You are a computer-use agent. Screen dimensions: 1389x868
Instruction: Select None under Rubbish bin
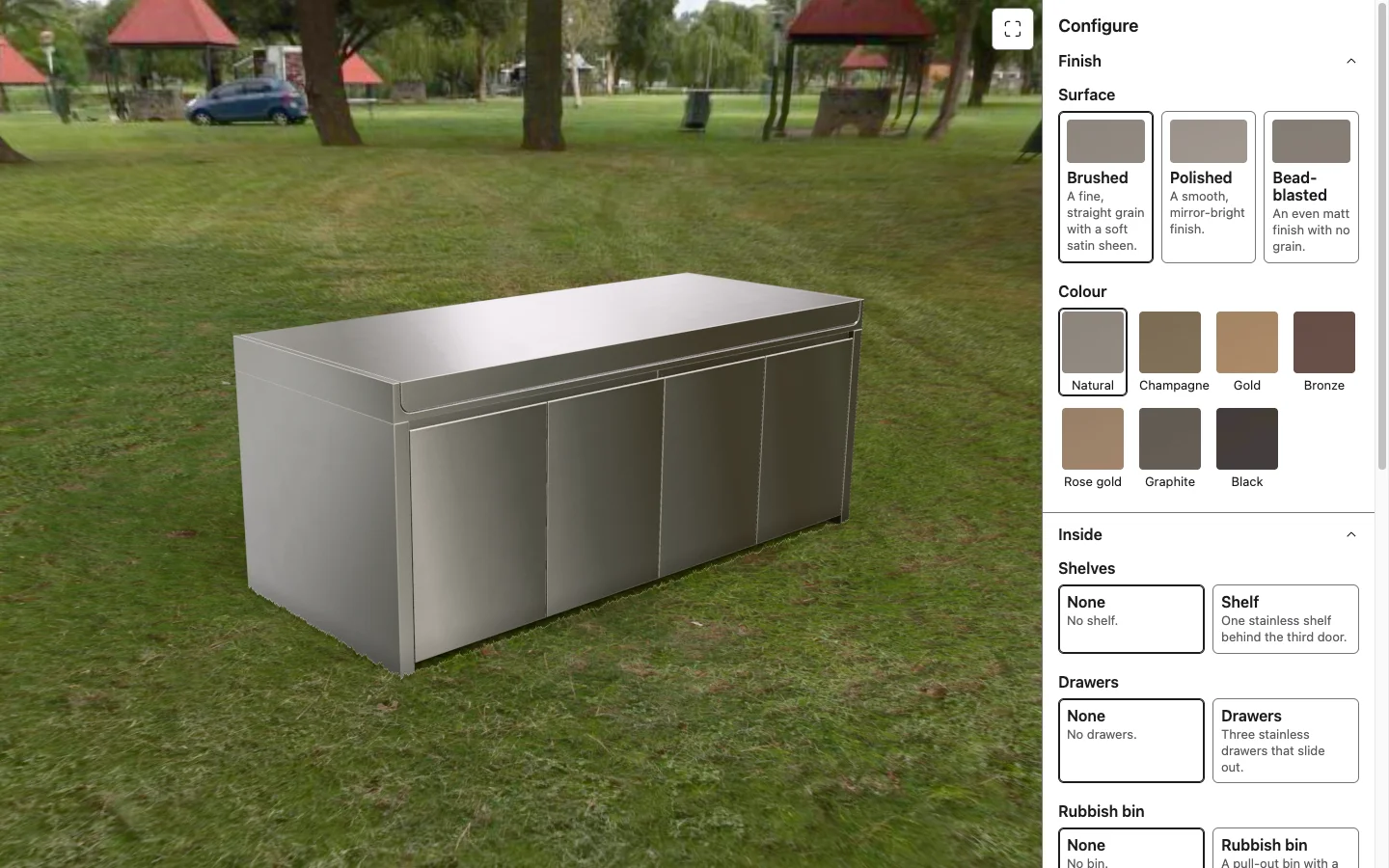click(1131, 849)
